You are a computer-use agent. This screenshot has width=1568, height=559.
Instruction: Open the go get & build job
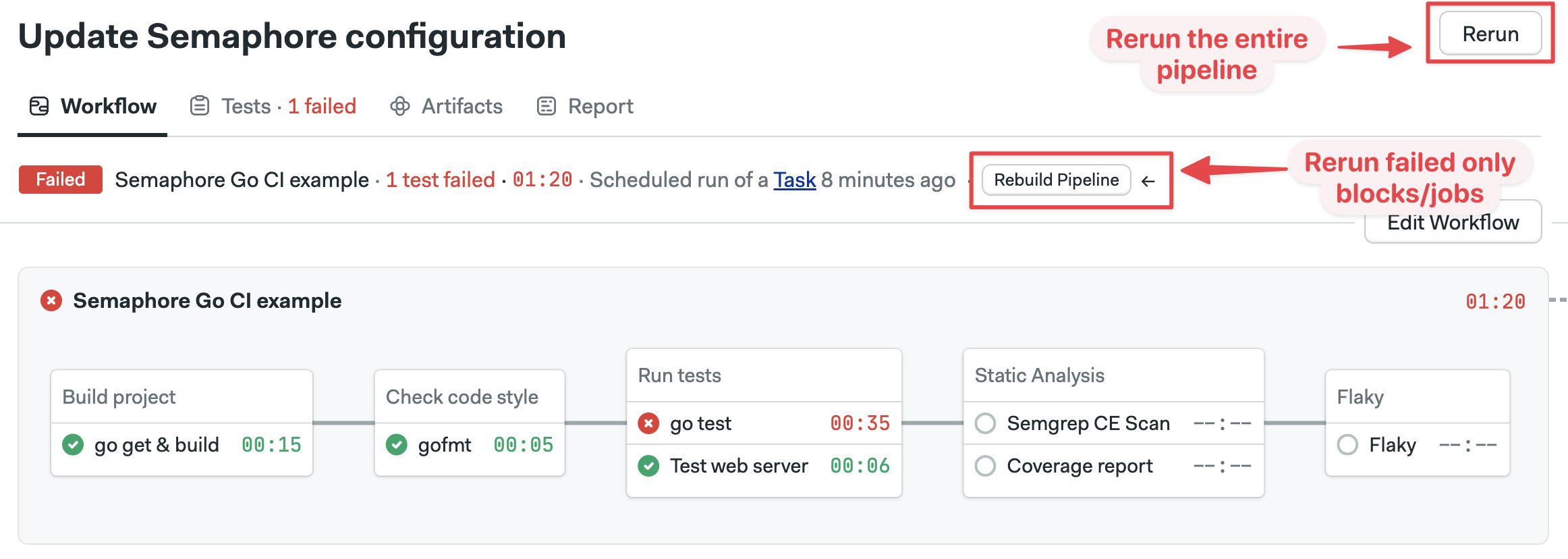tap(181, 445)
